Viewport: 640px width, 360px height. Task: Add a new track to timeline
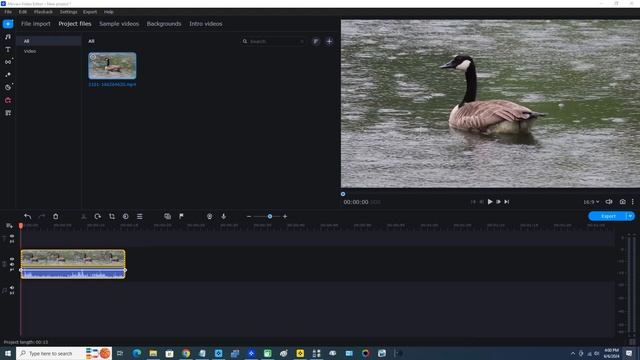[x=9, y=226]
